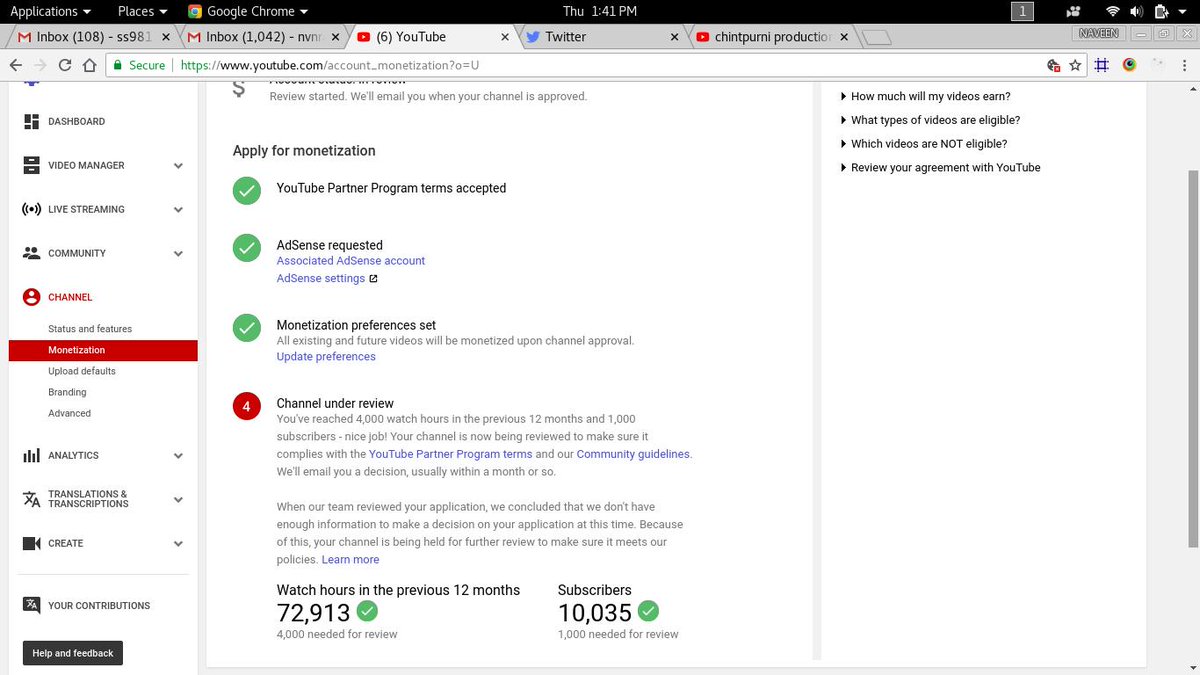Click the Chrome address bar URL
Image resolution: width=1200 pixels, height=675 pixels.
coord(330,65)
